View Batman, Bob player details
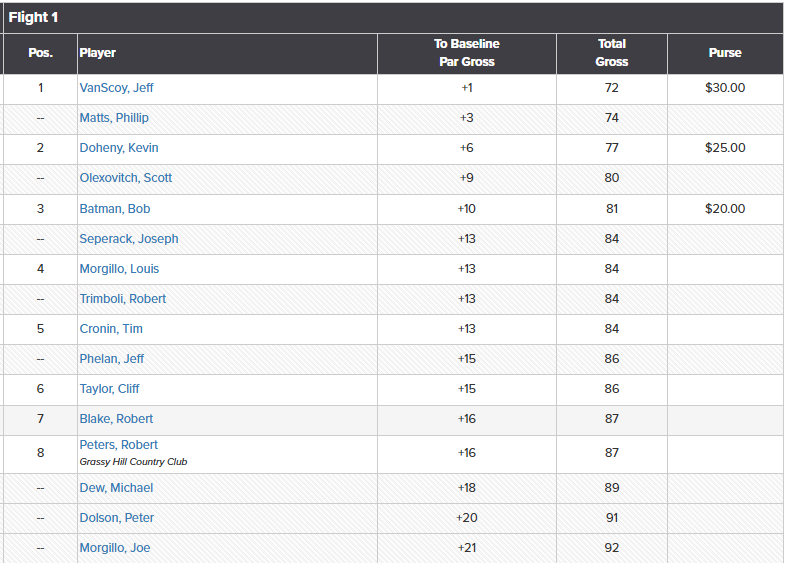The width and height of the screenshot is (785, 563). click(x=115, y=209)
